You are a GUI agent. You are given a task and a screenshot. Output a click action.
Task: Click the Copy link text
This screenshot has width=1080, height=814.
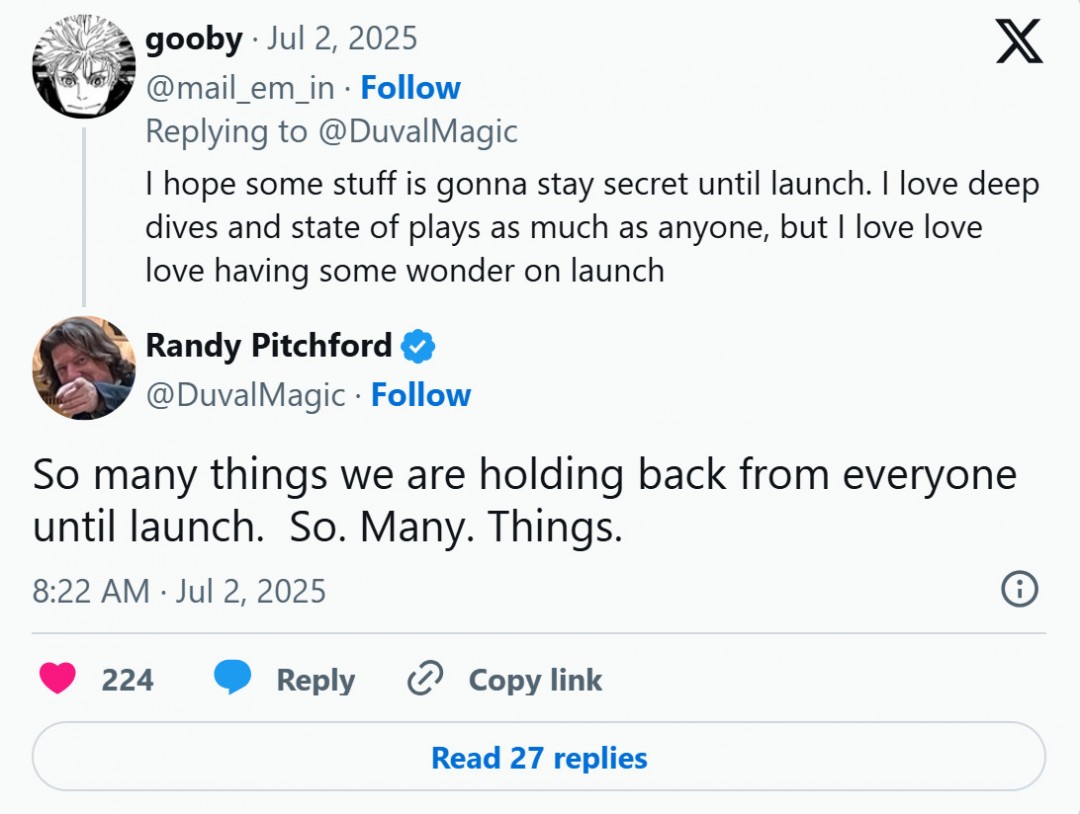(x=535, y=680)
